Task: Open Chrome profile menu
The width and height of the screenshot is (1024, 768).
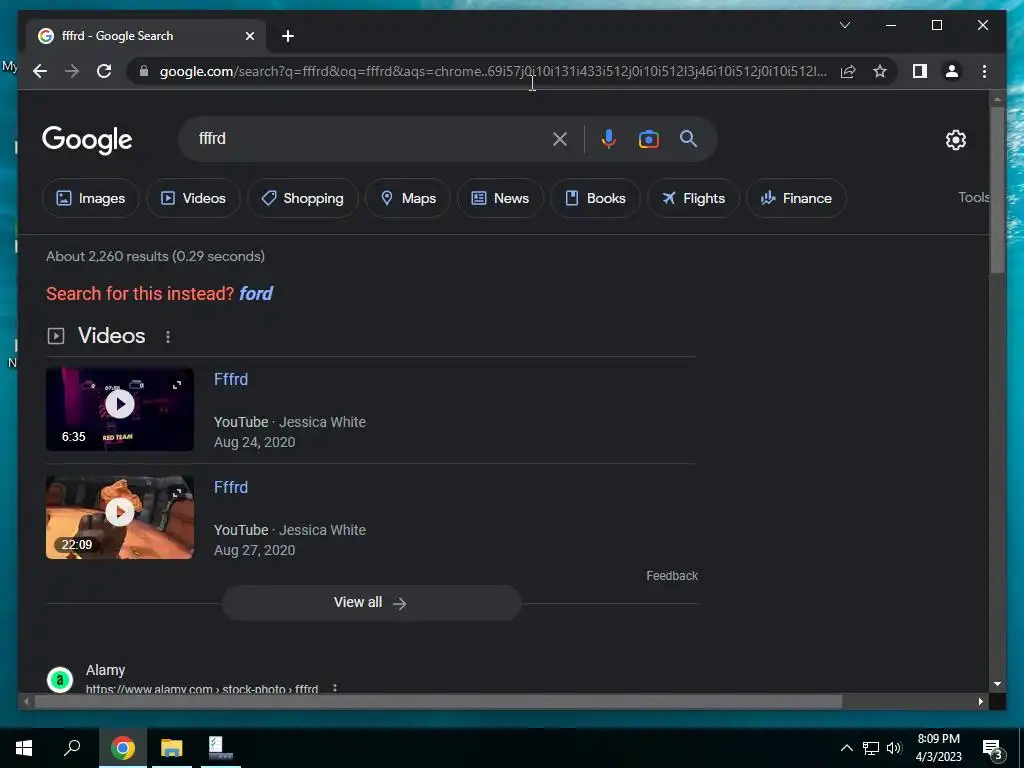Action: tap(952, 71)
